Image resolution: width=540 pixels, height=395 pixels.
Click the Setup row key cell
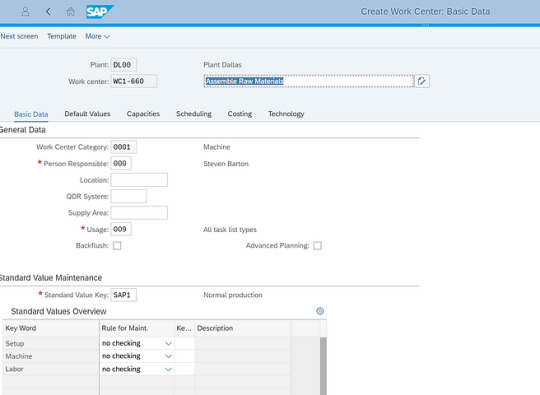click(185, 343)
